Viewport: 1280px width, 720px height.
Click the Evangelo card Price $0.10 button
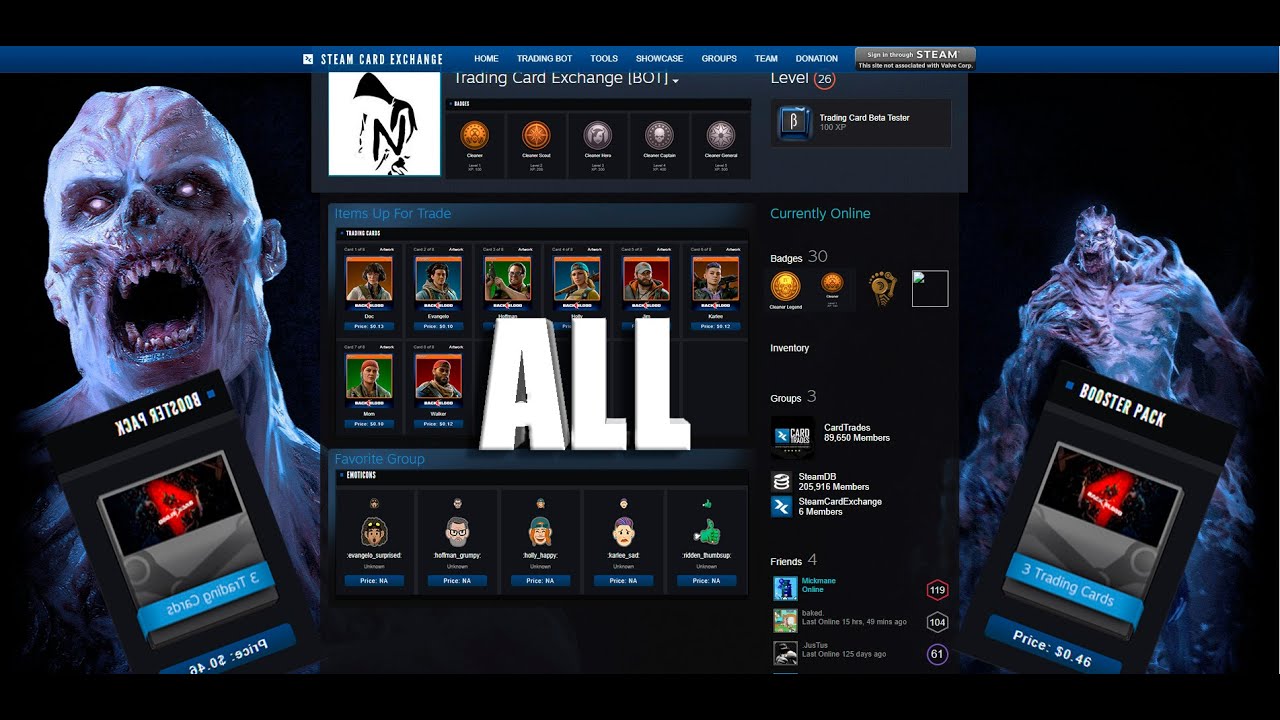click(438, 326)
